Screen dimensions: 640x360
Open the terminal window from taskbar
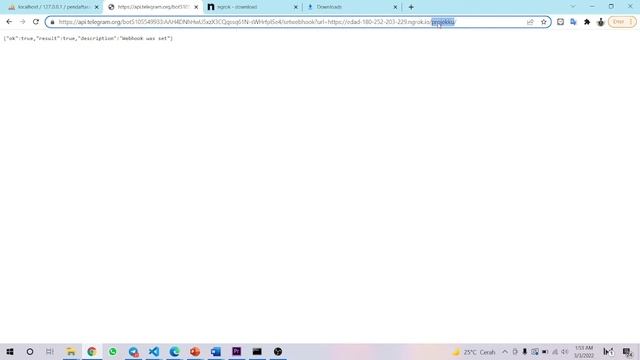point(257,351)
